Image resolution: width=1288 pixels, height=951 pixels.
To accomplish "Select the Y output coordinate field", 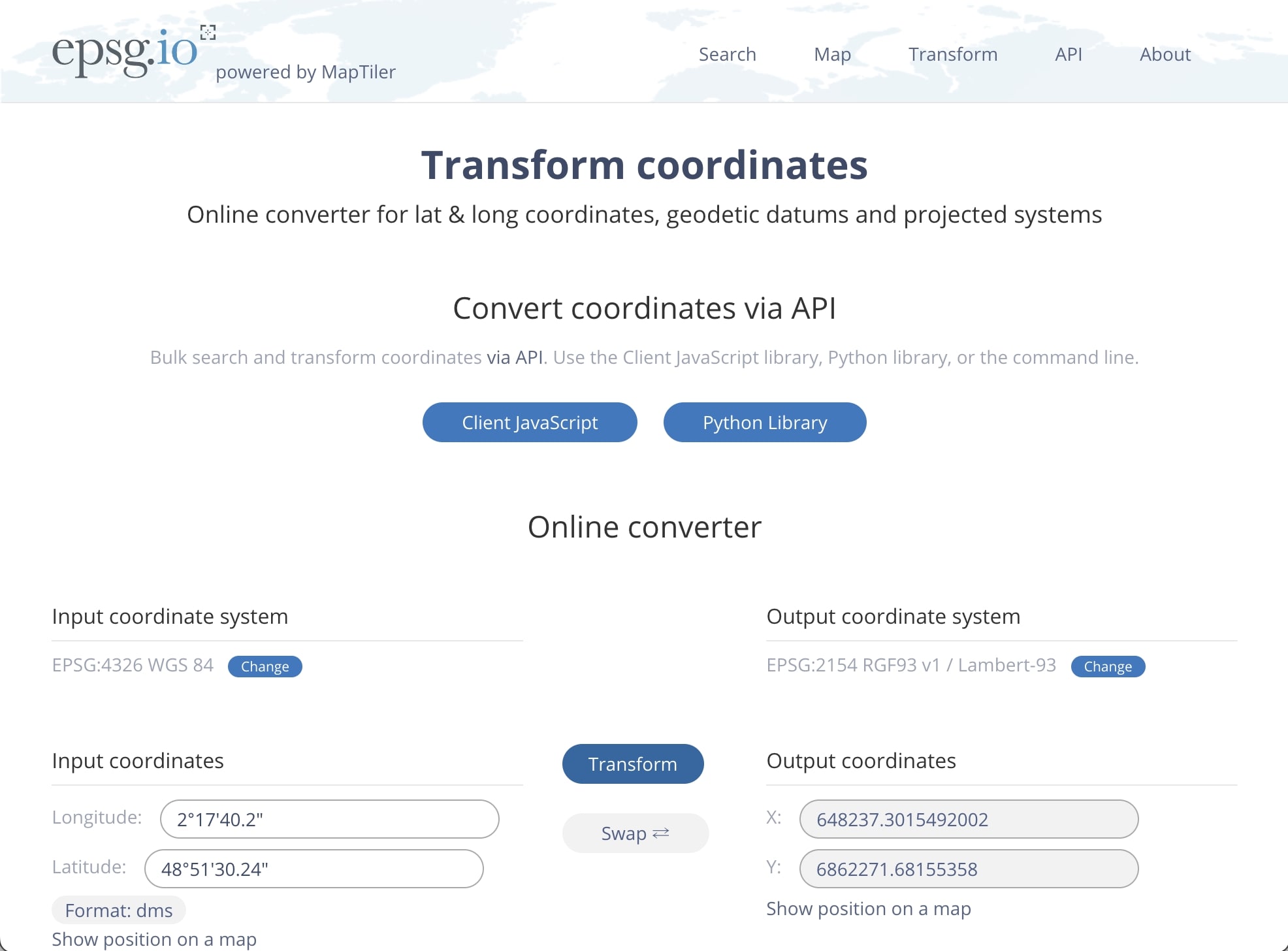I will tap(968, 869).
